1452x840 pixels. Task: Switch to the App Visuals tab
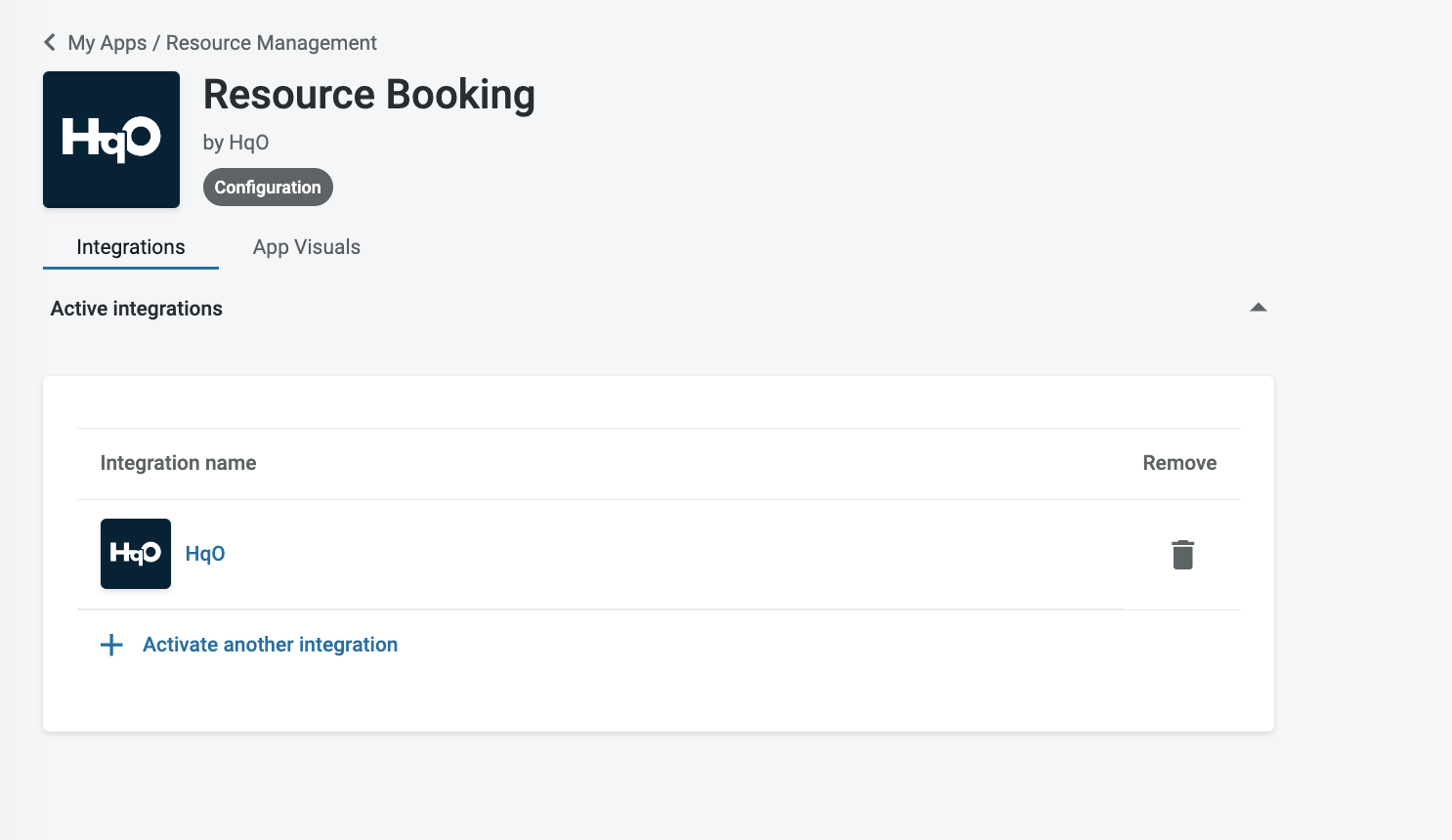coord(307,247)
